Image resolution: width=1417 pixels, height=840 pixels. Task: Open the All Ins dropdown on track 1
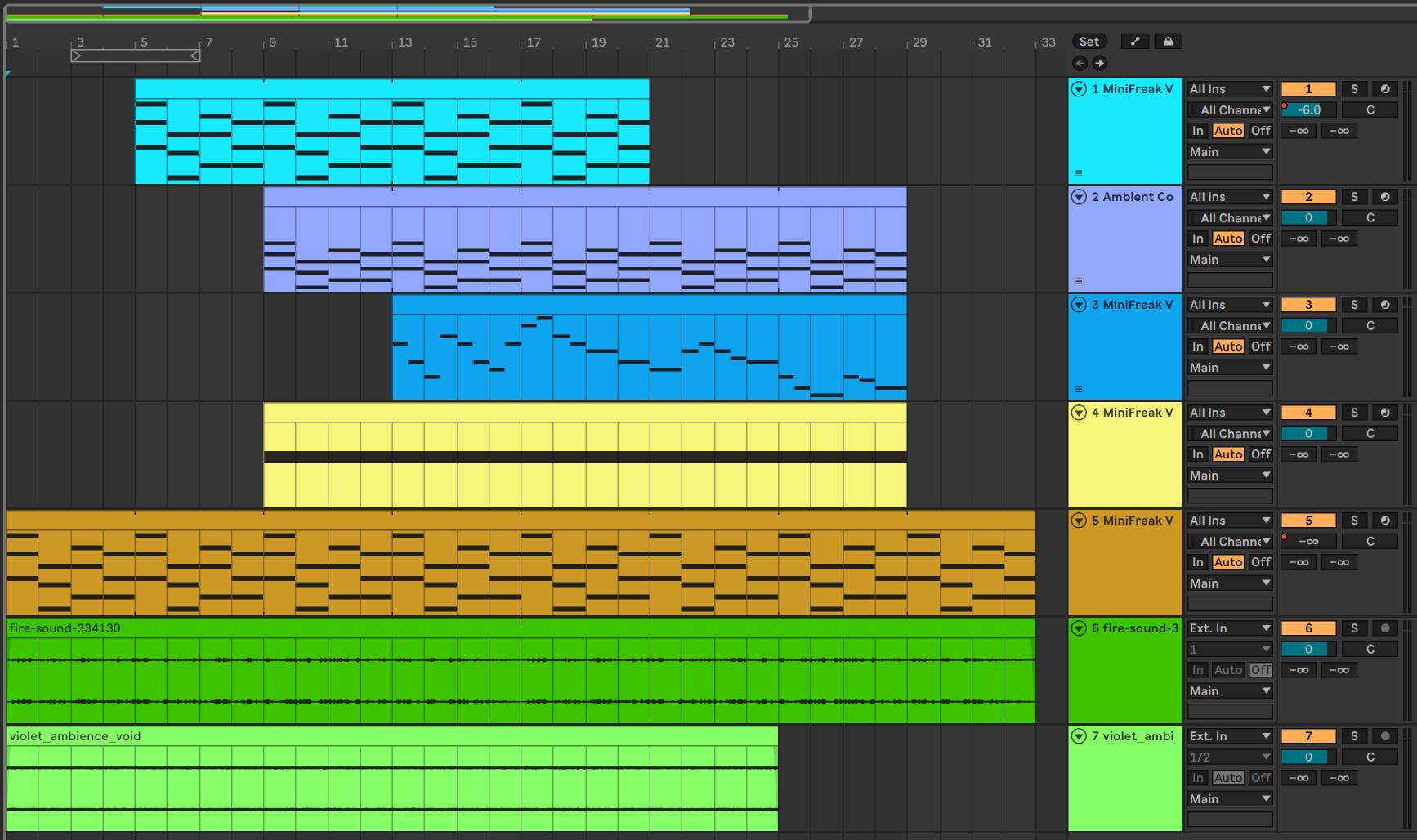coord(1230,89)
